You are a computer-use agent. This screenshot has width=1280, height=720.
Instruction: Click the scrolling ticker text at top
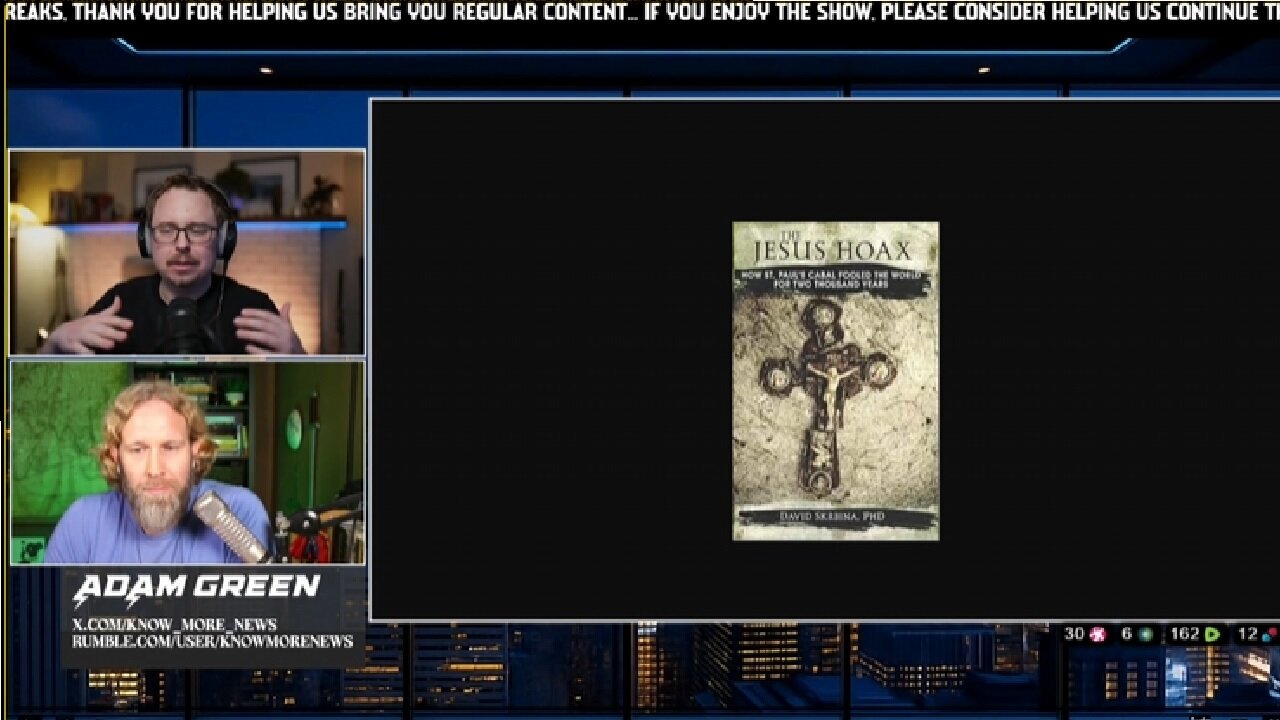click(640, 12)
